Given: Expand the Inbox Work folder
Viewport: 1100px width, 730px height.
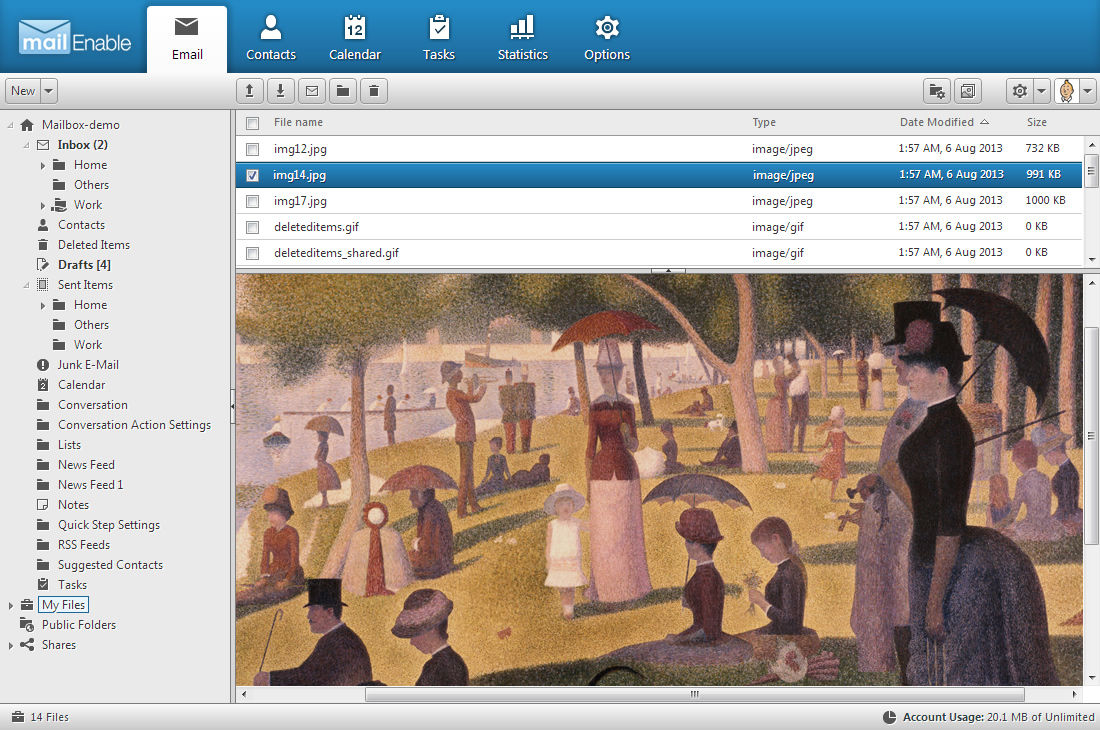Looking at the screenshot, I should point(43,205).
